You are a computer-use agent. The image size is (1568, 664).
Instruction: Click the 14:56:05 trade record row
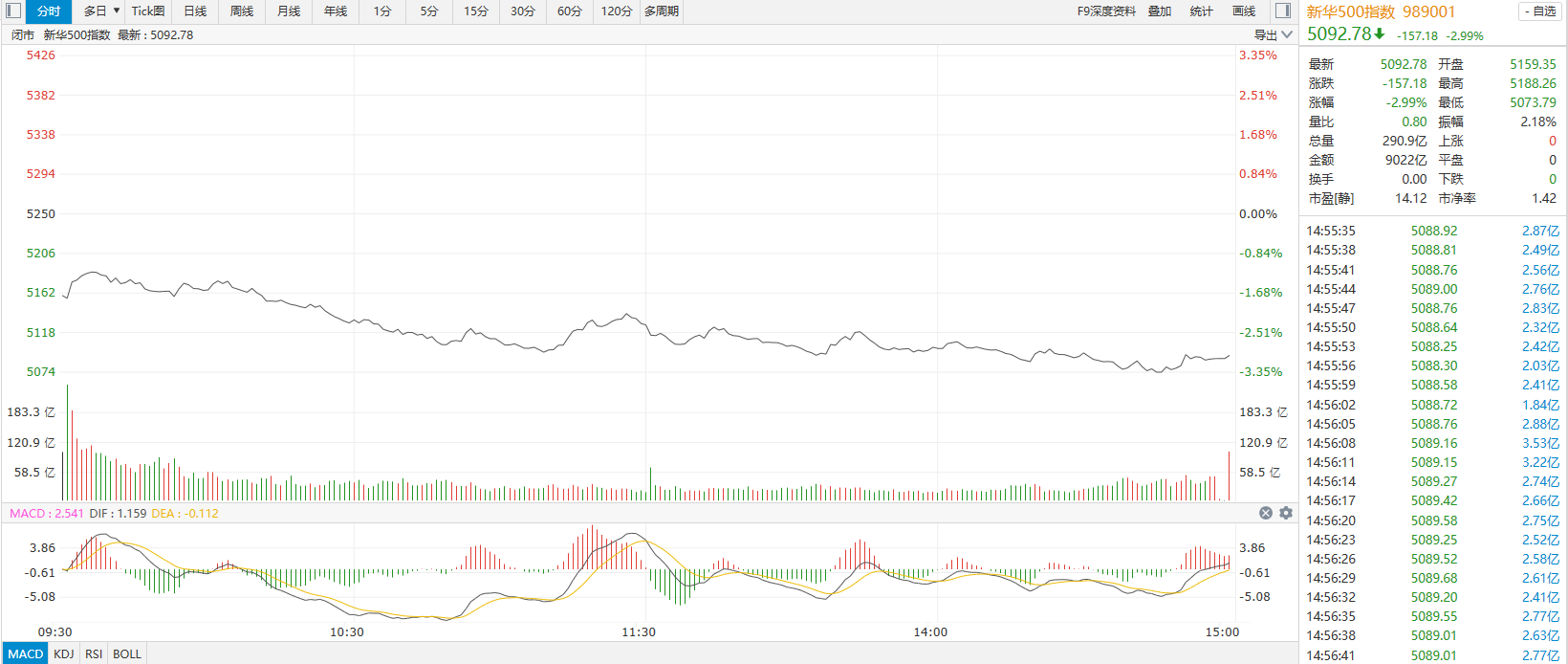[1432, 424]
